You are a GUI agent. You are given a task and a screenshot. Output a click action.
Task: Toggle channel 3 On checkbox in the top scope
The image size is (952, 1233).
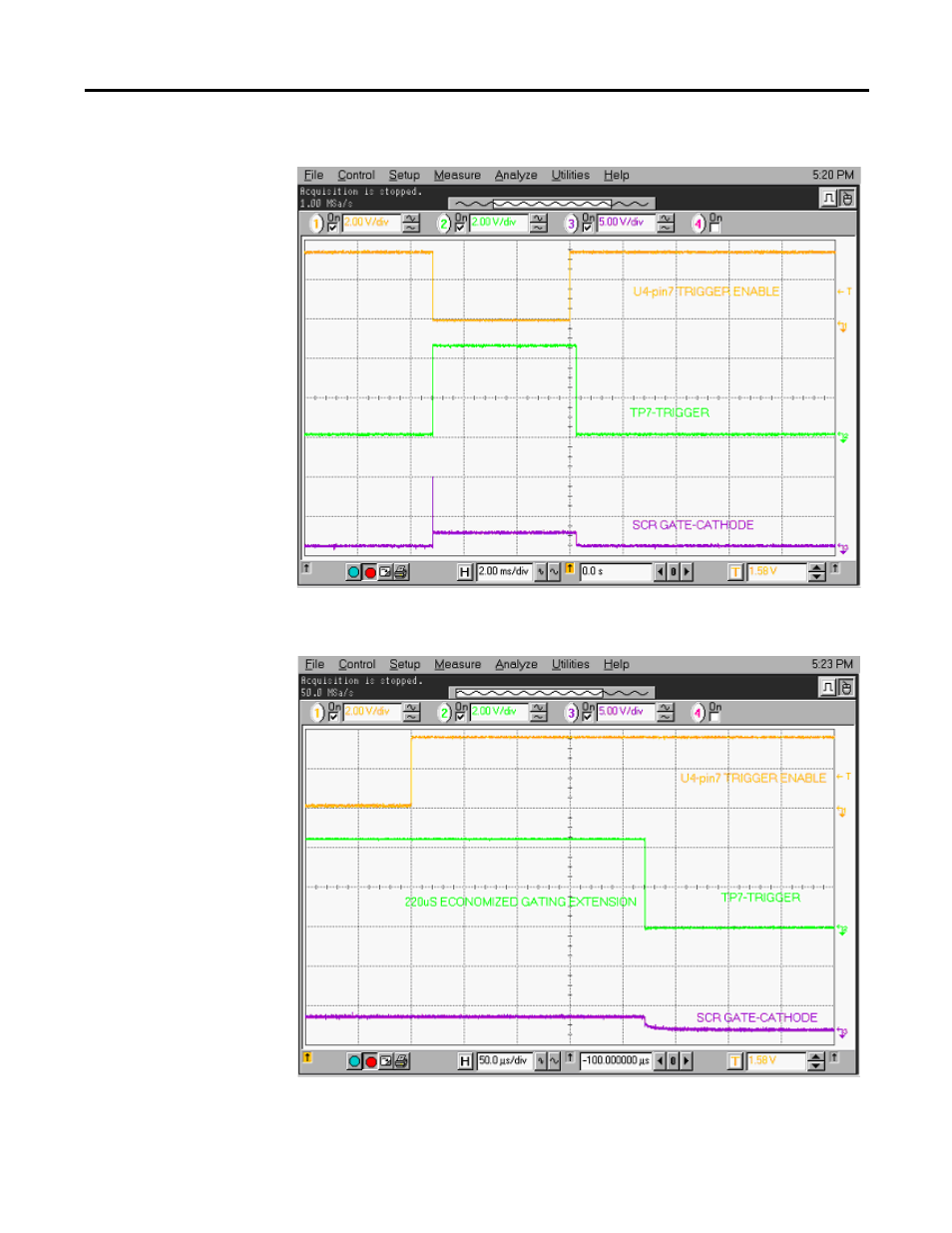[588, 228]
